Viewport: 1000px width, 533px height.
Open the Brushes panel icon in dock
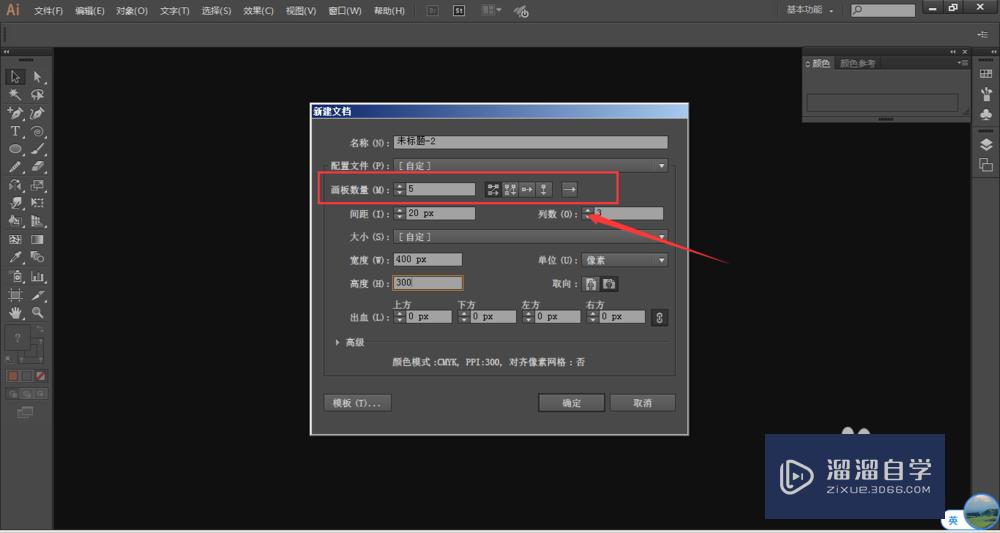986,94
